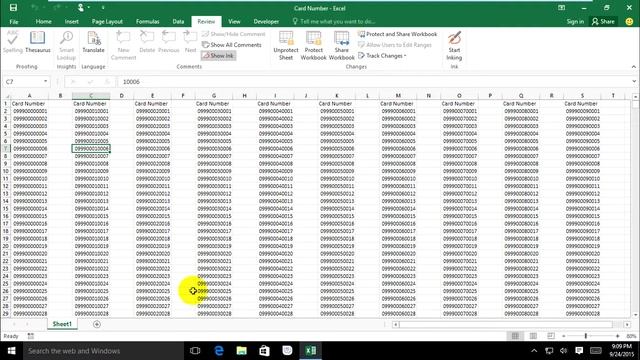Open the File tab

click(14, 21)
